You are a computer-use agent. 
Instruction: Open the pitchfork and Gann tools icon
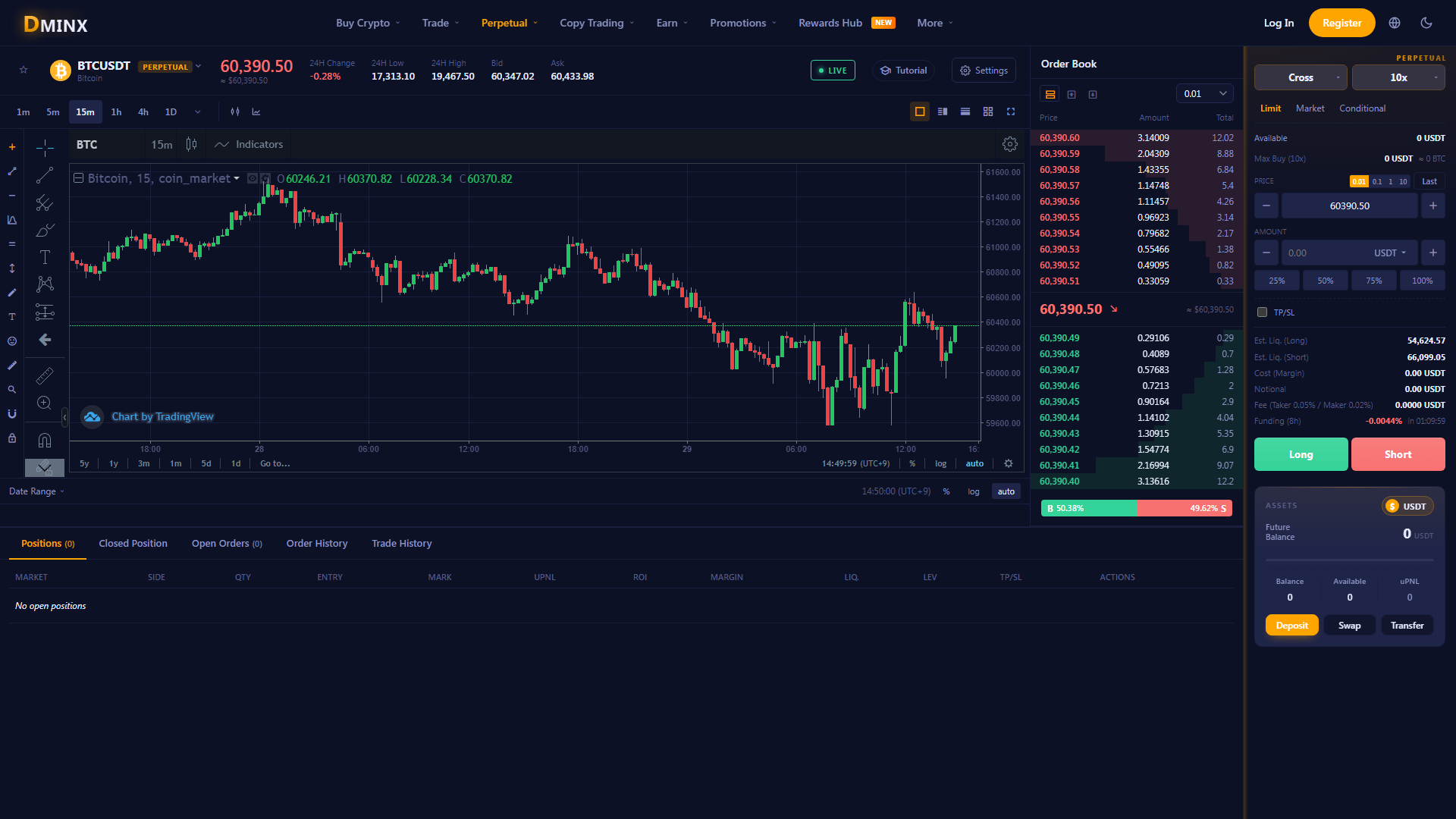coord(45,202)
